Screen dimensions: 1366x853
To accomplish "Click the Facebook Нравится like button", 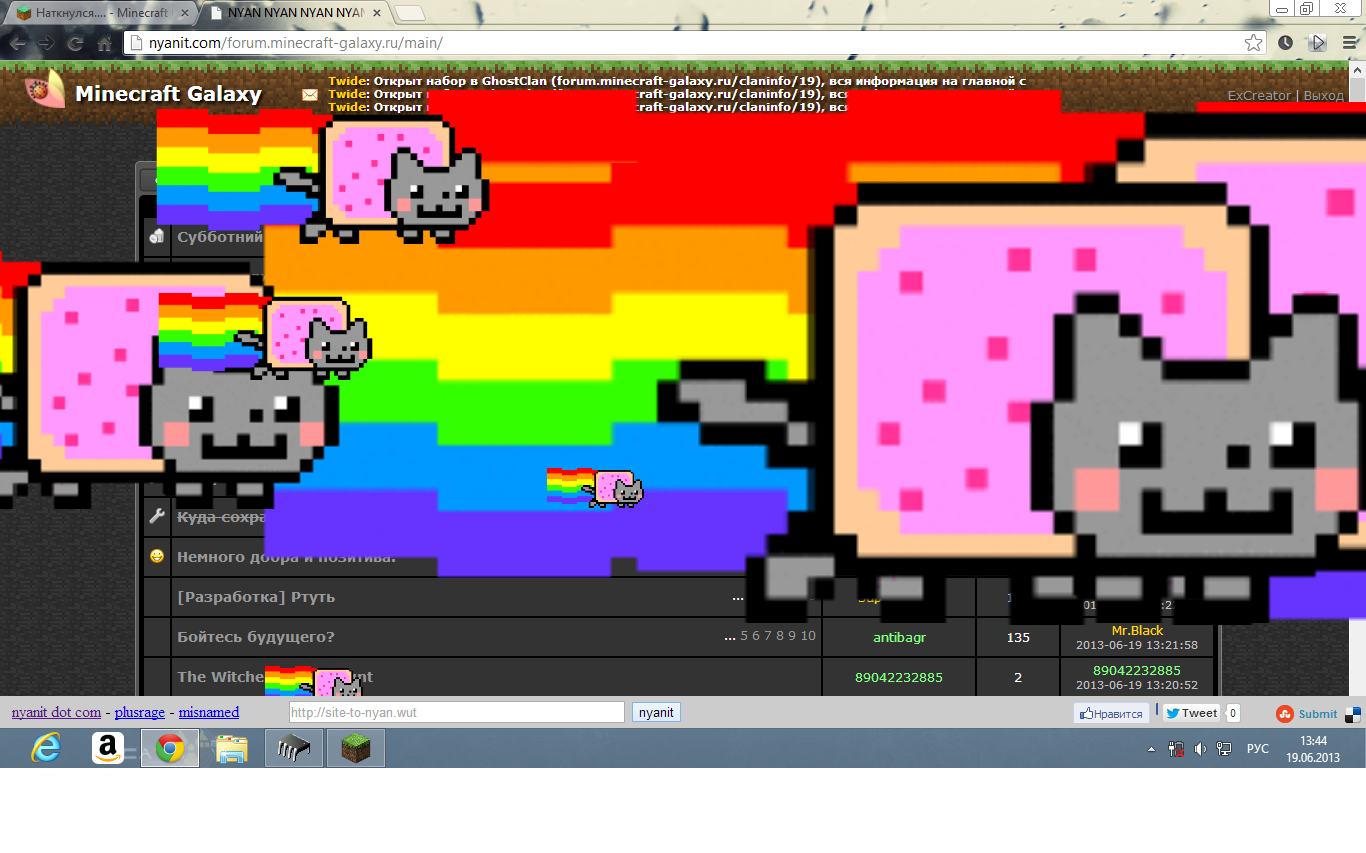I will (x=1110, y=713).
